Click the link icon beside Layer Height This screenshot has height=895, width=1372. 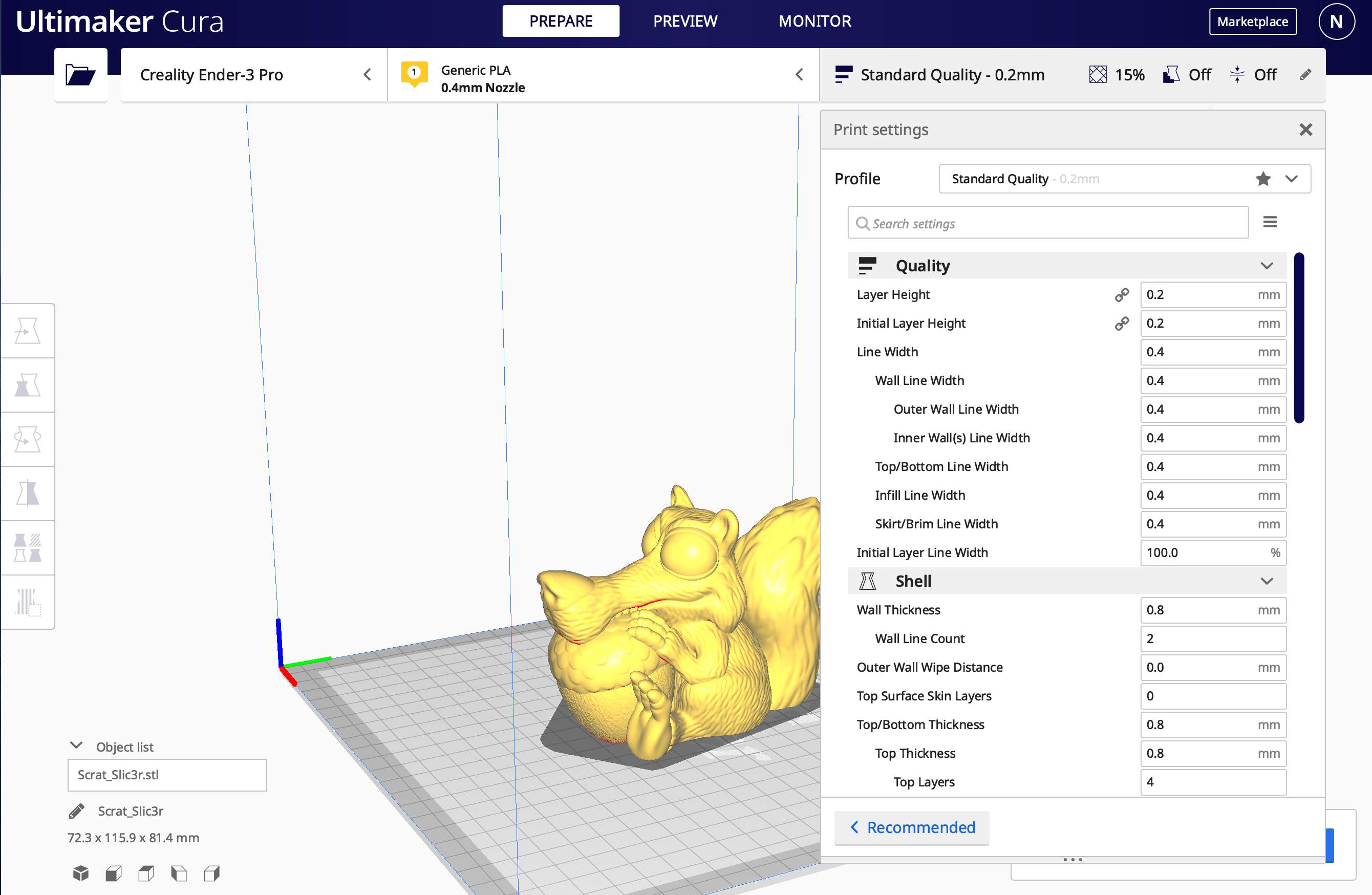click(x=1122, y=295)
